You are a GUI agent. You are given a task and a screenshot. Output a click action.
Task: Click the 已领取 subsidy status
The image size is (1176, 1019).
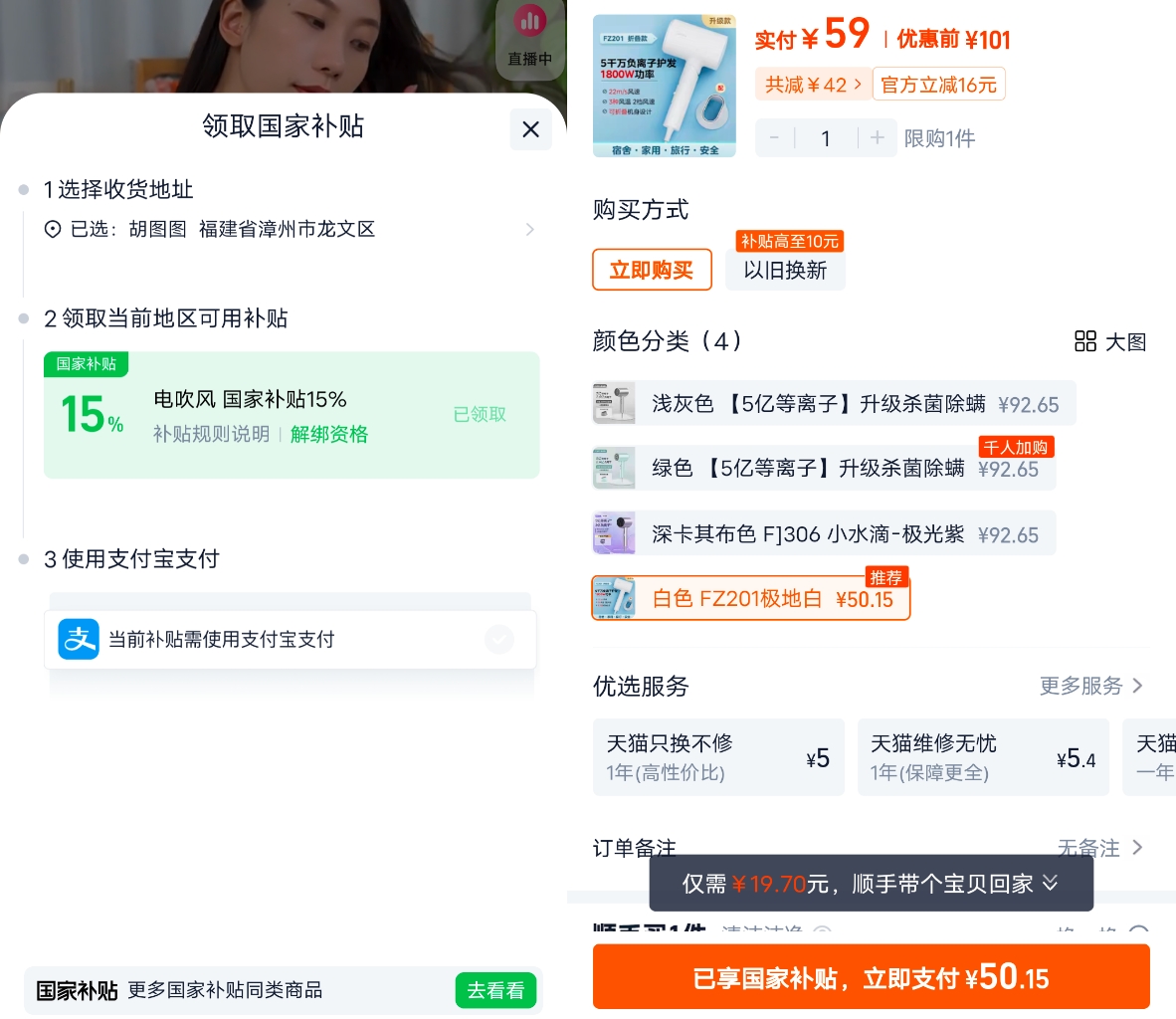[480, 414]
